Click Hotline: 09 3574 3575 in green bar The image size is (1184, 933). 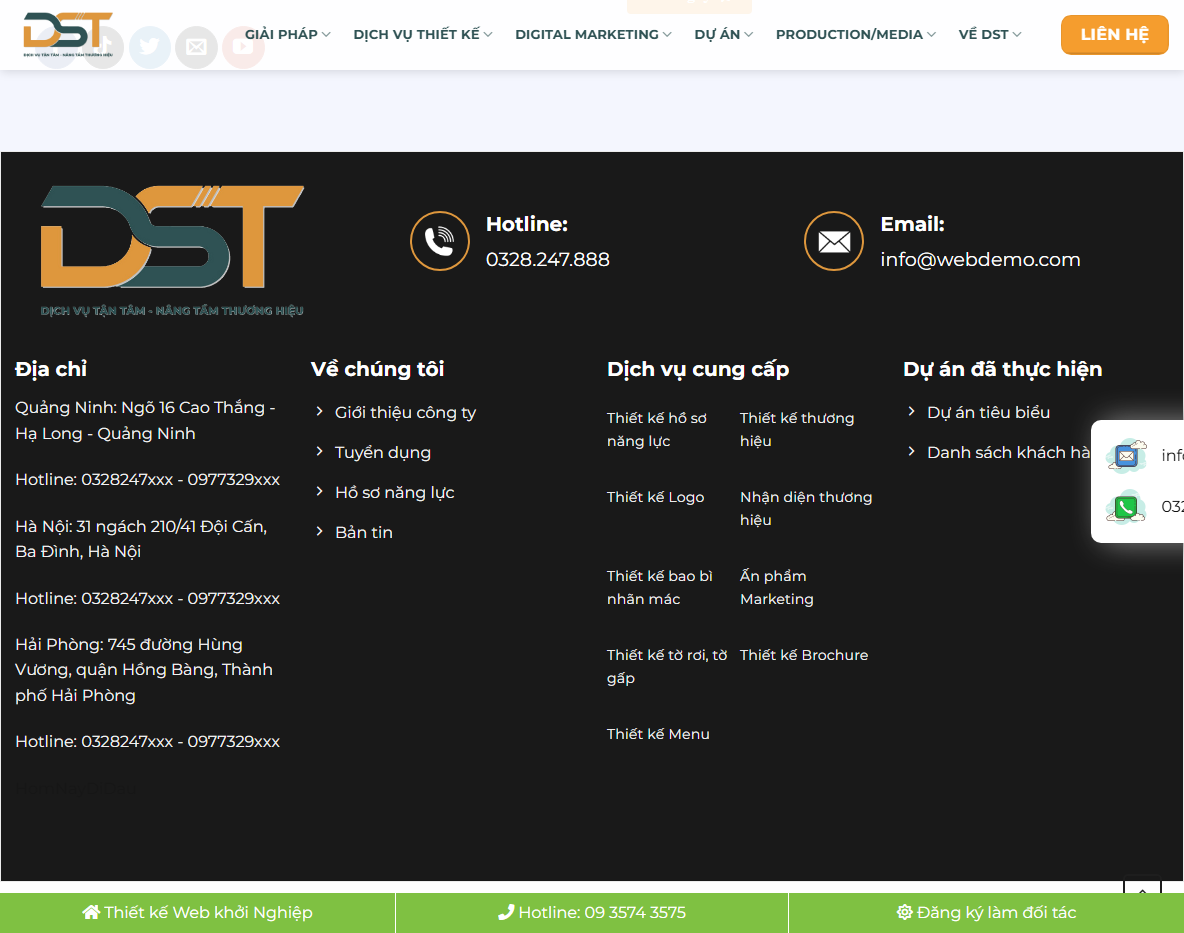coord(592,912)
